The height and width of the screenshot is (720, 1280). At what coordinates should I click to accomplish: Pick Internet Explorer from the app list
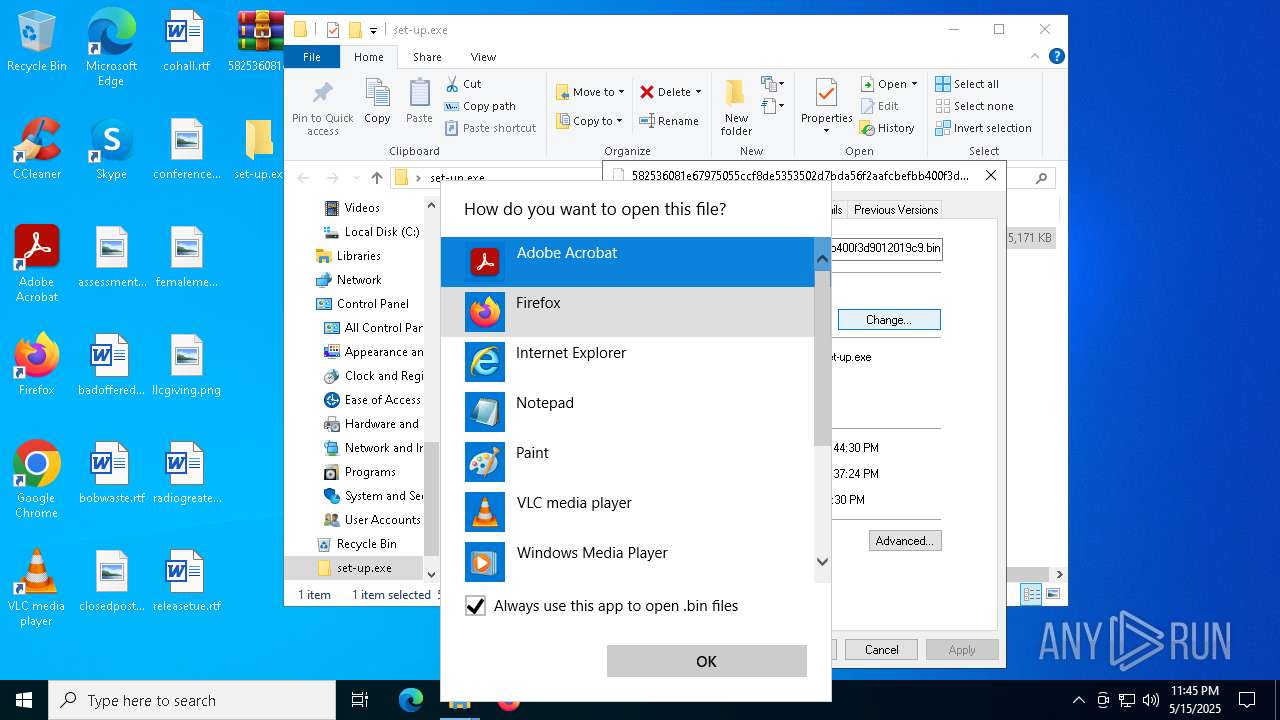coord(627,362)
